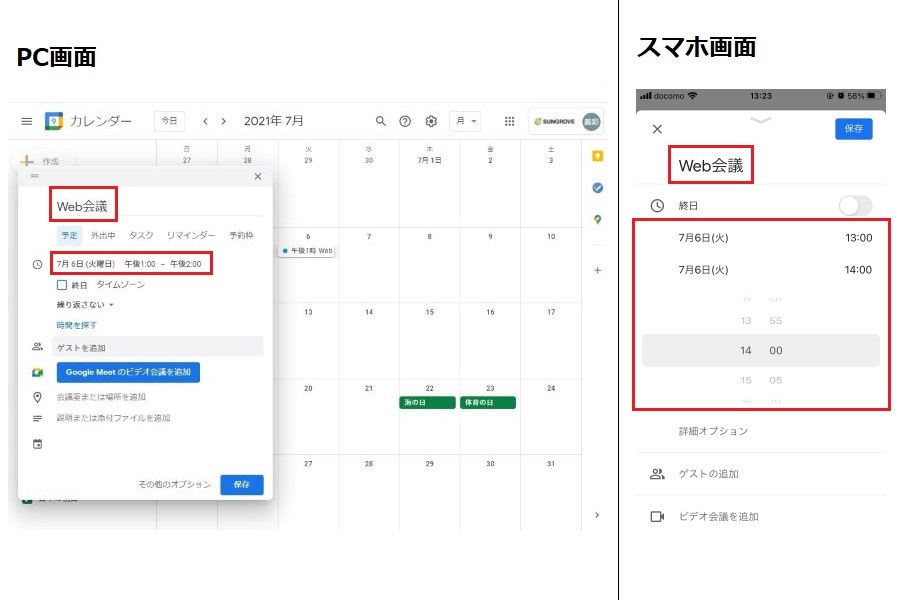The image size is (900, 600).
Task: Click the 時間を探す link
Action: point(77,325)
